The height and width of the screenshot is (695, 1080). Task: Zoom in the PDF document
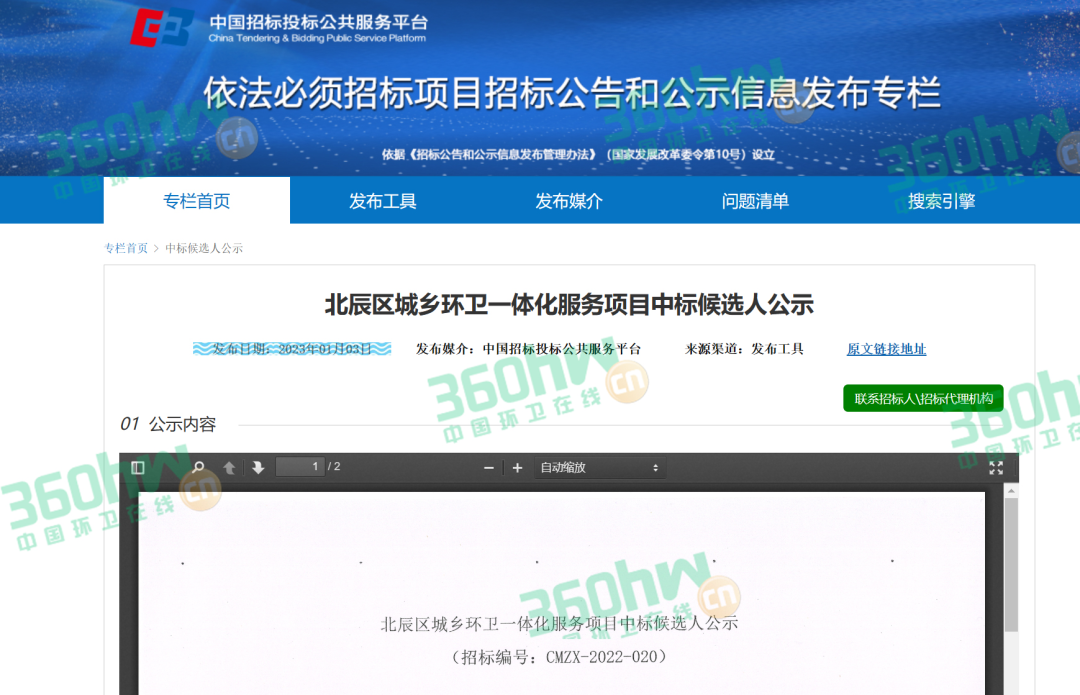pos(517,468)
